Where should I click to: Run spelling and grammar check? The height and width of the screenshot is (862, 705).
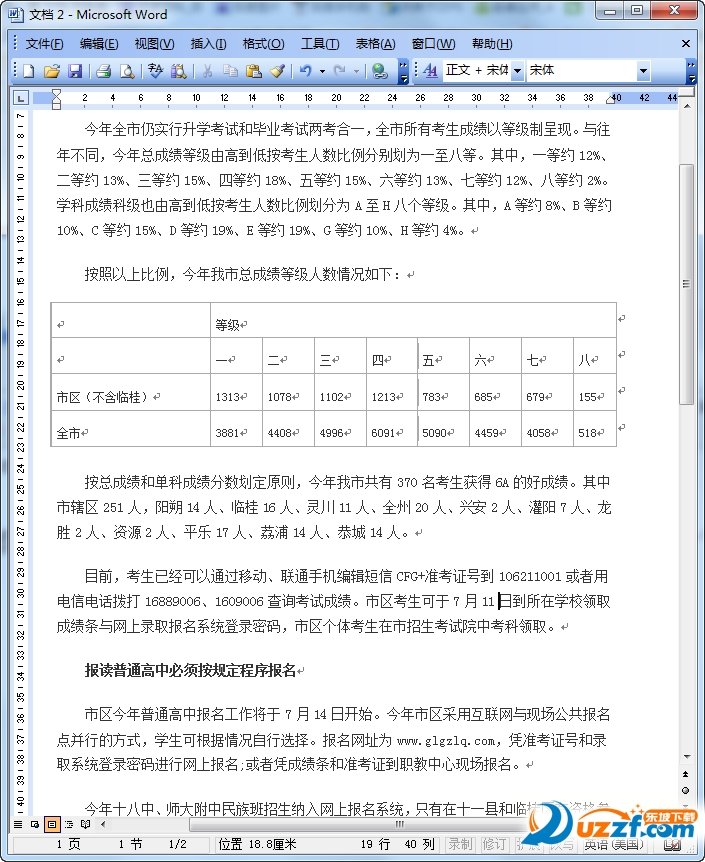coord(156,70)
